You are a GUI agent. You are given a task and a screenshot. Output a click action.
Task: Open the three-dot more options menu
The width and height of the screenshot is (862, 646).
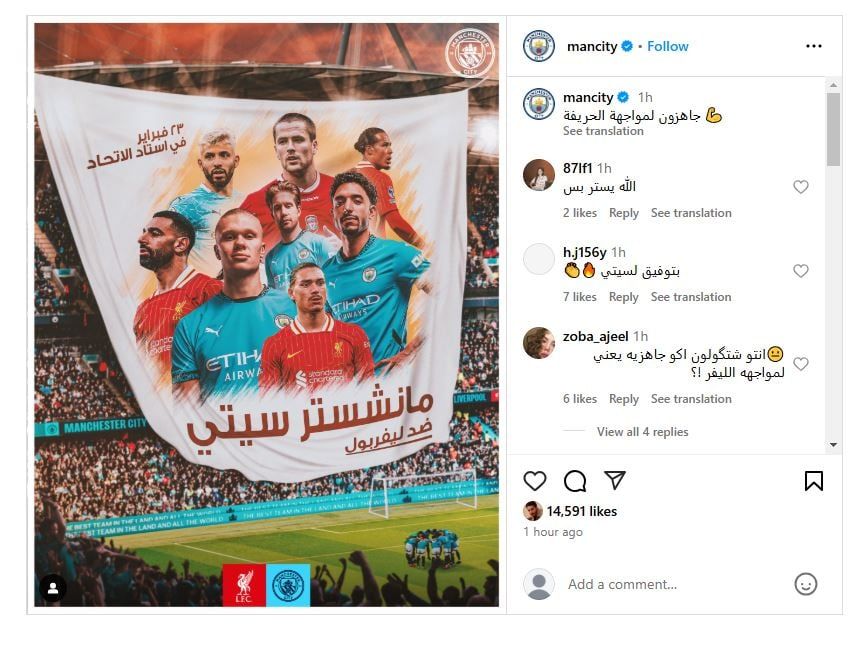pos(814,46)
